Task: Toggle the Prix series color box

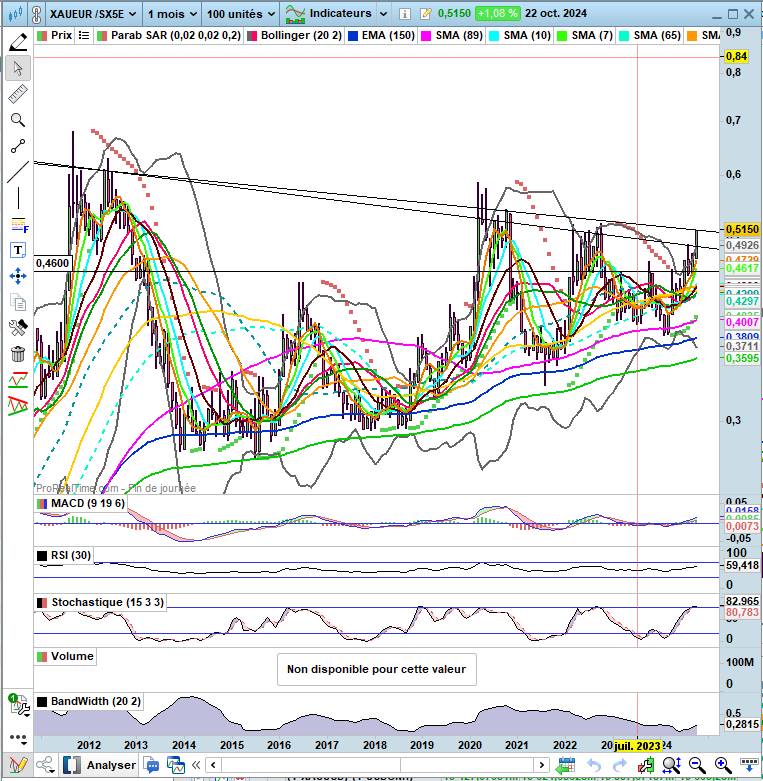Action: coord(42,35)
